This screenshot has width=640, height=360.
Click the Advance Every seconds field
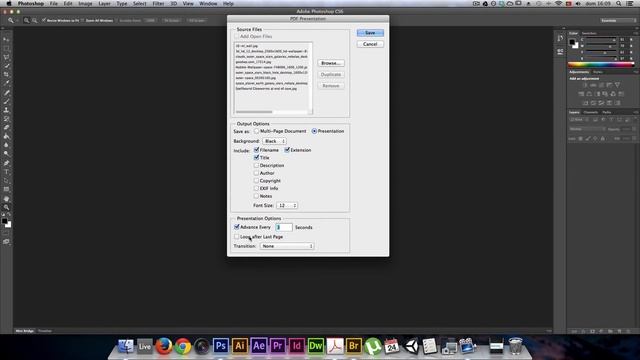284,227
